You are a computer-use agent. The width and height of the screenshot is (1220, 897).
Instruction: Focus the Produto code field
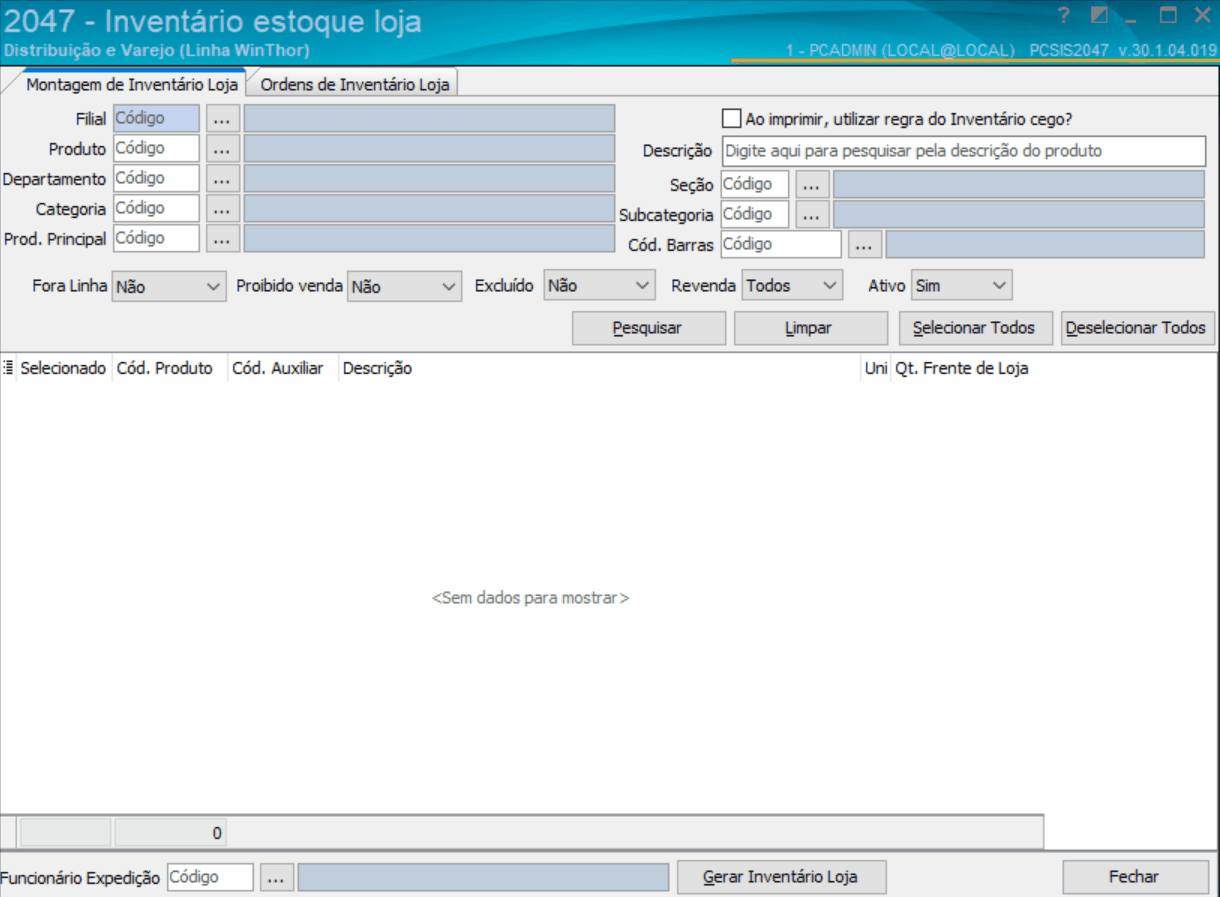click(x=156, y=148)
